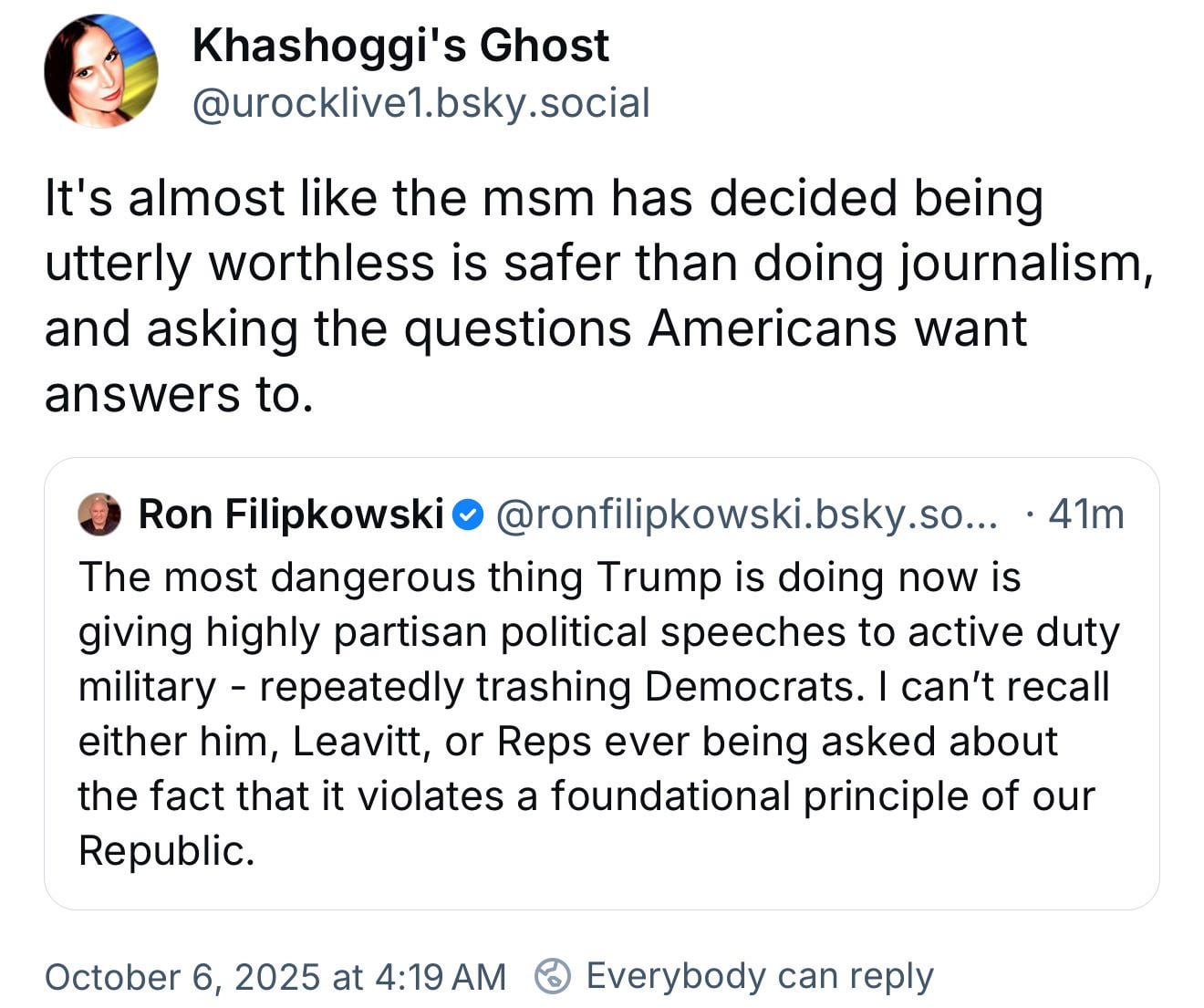Click the blue verified checkmark badge

click(468, 514)
